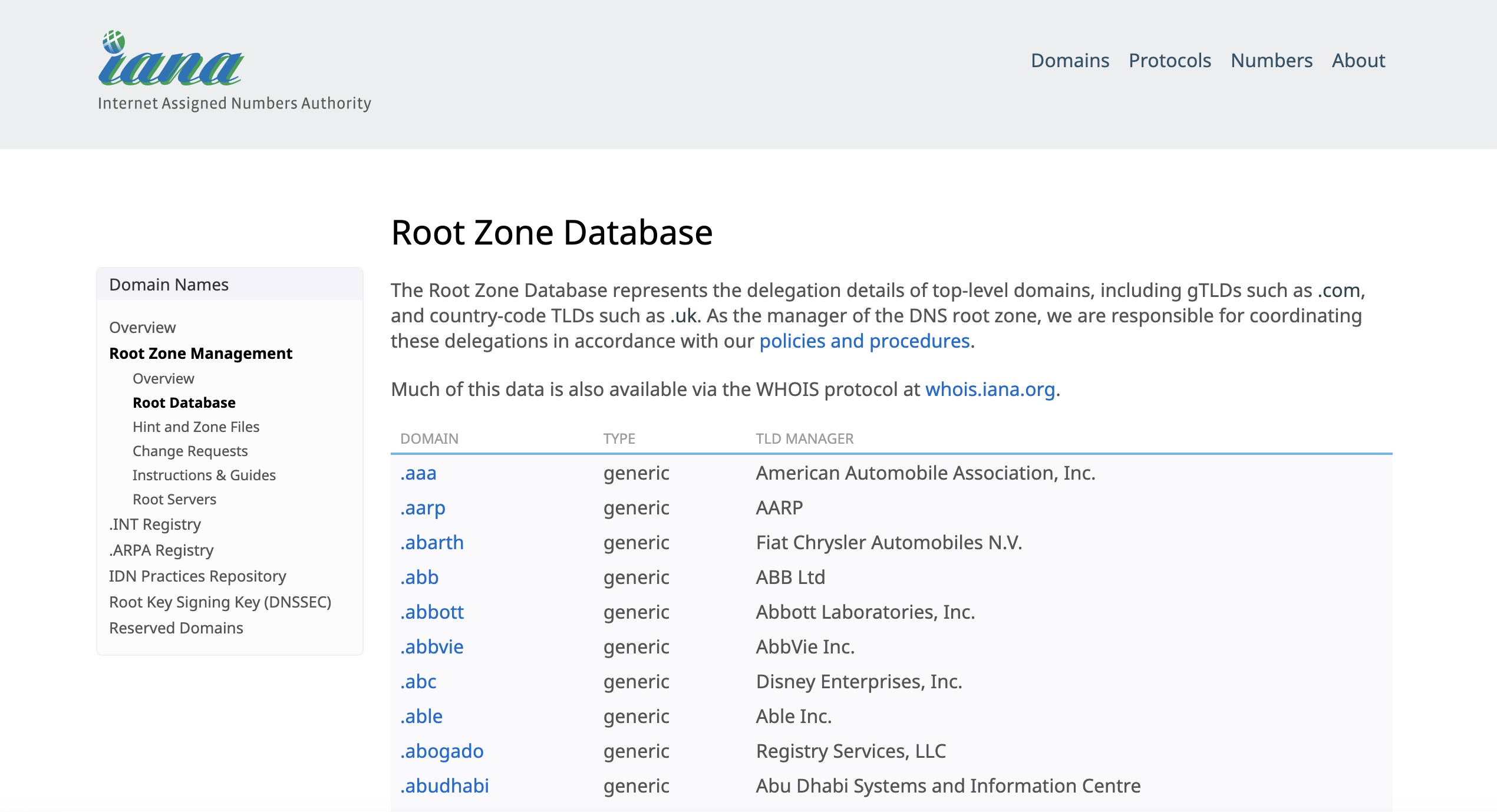Go to top-level Overview in sidebar
Screen dimensions: 1497x812
[143, 327]
